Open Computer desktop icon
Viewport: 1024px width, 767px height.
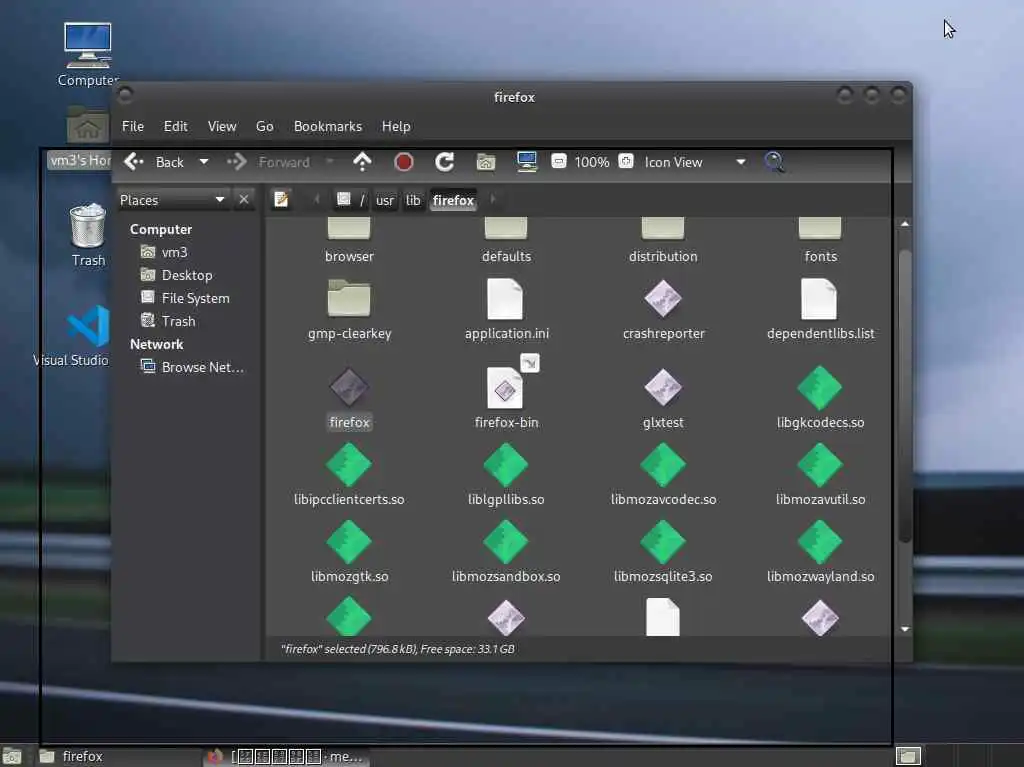pos(88,55)
